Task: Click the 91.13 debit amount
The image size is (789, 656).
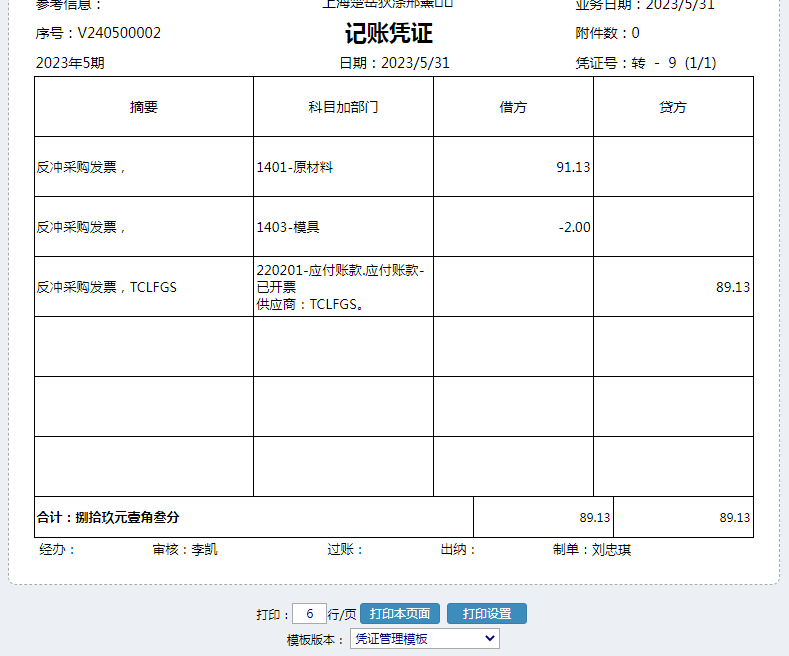Action: (573, 167)
